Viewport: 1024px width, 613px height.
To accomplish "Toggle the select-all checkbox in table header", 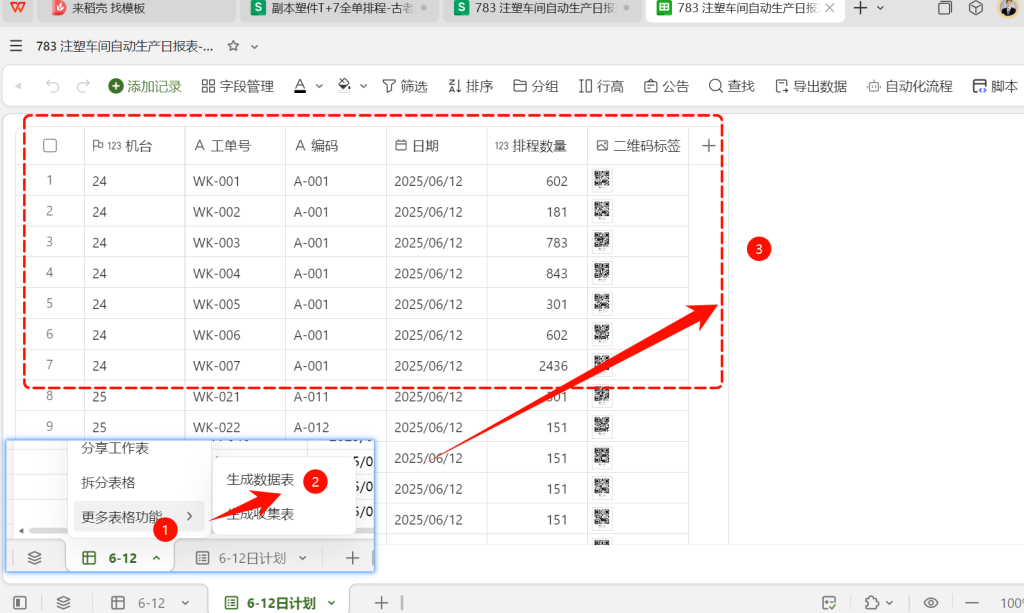I will (x=50, y=146).
